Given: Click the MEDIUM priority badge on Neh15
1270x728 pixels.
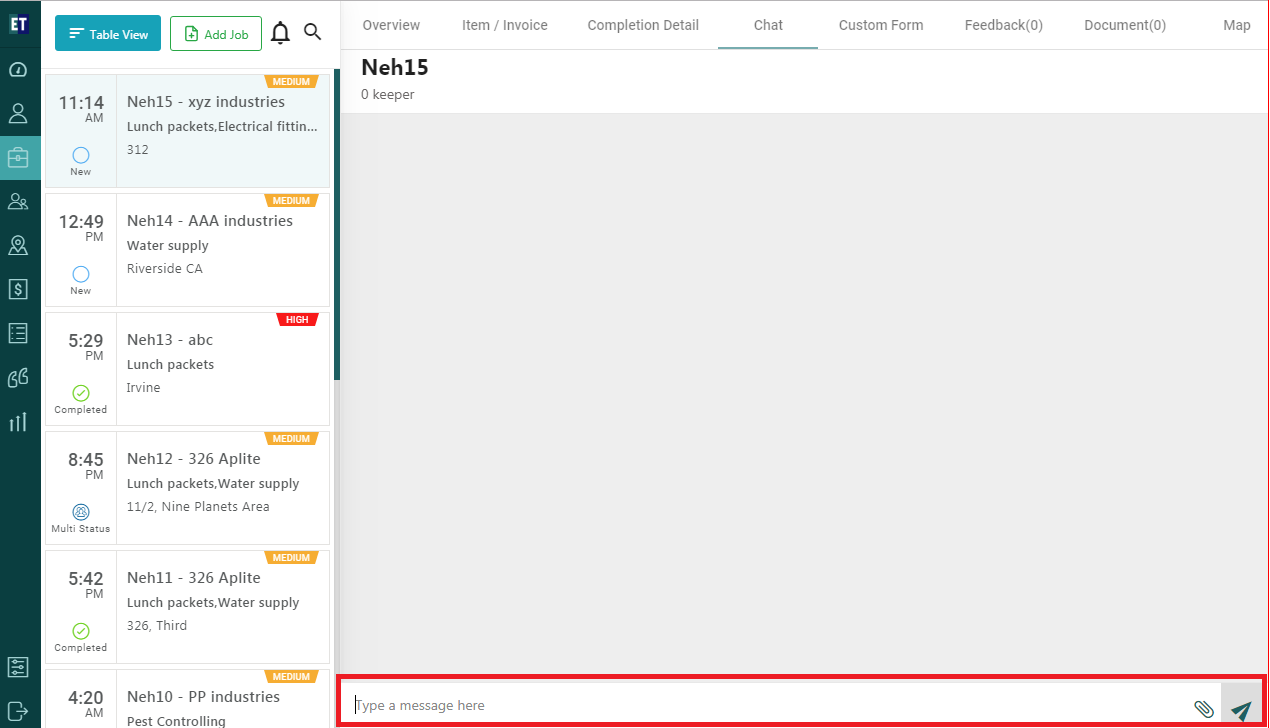Looking at the screenshot, I should pyautogui.click(x=291, y=82).
